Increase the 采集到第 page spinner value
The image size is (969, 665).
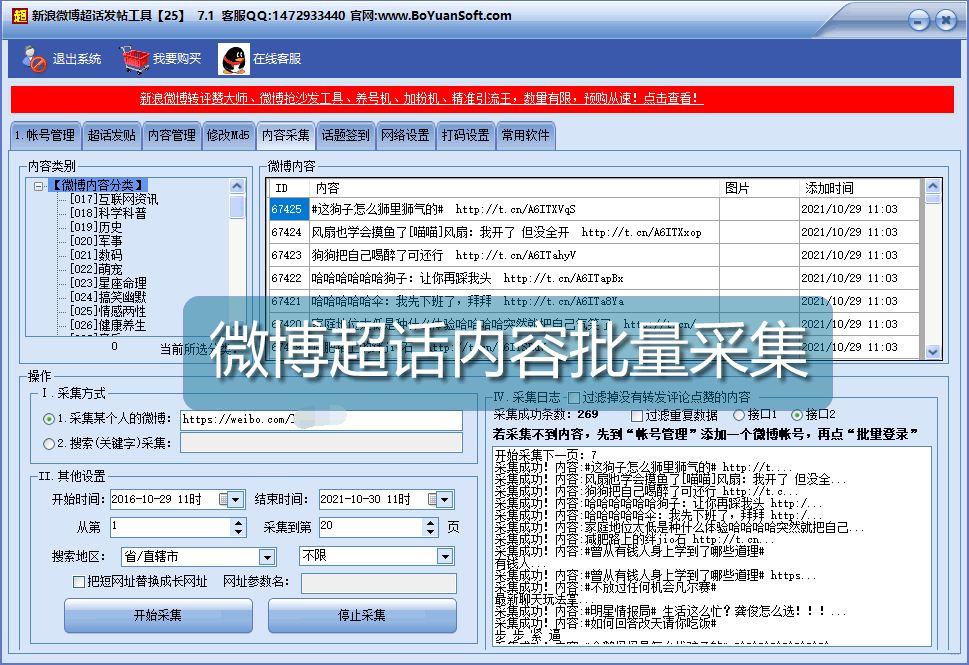tap(431, 523)
